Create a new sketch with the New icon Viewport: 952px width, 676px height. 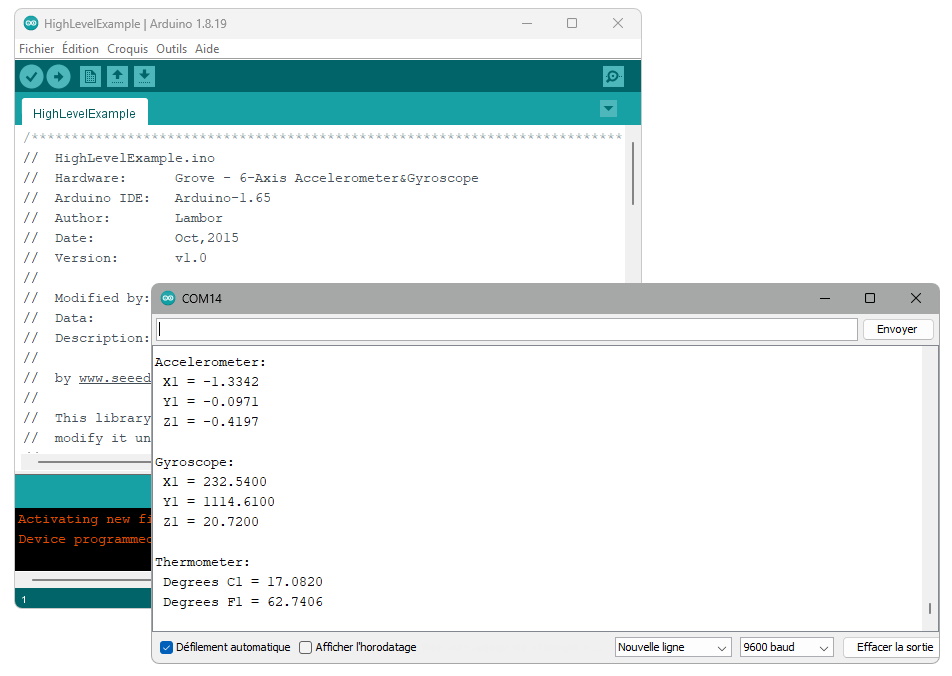(x=90, y=76)
